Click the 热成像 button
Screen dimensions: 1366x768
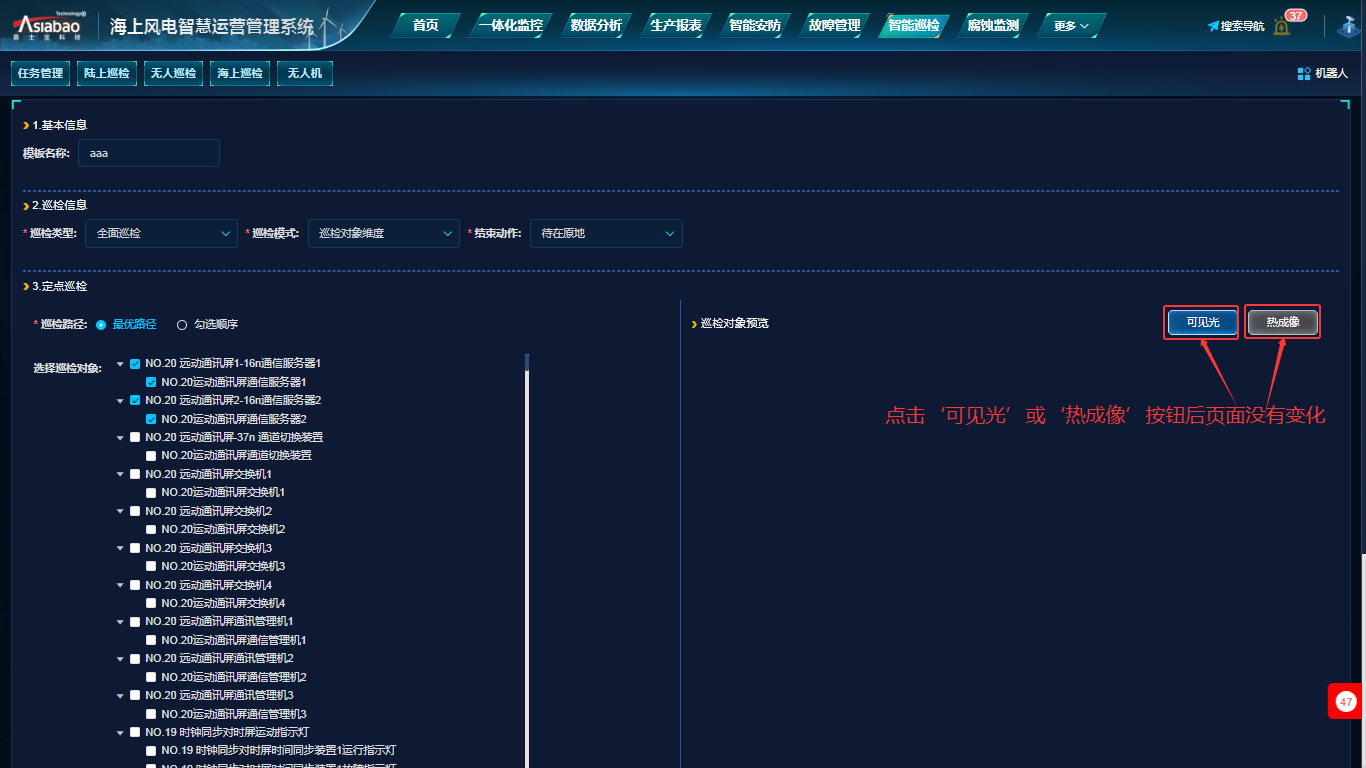(1282, 322)
